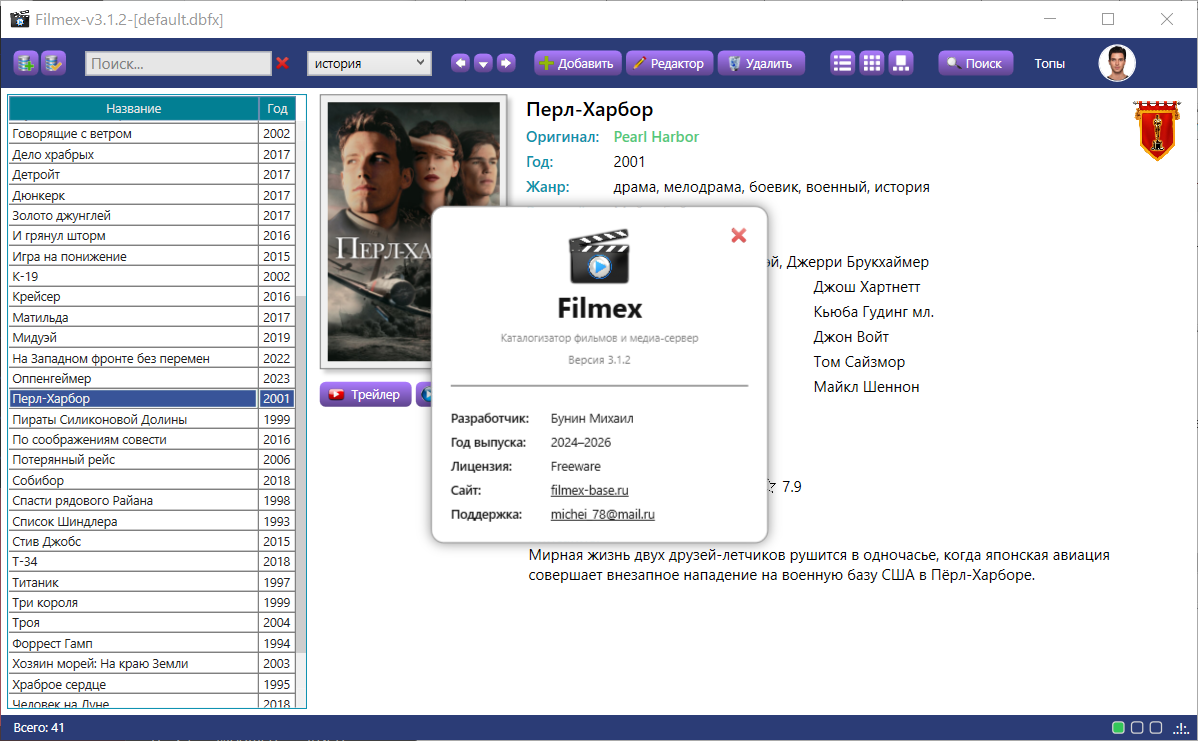The image size is (1198, 741).
Task: Select the film И грянул шторм
Action: 152,235
